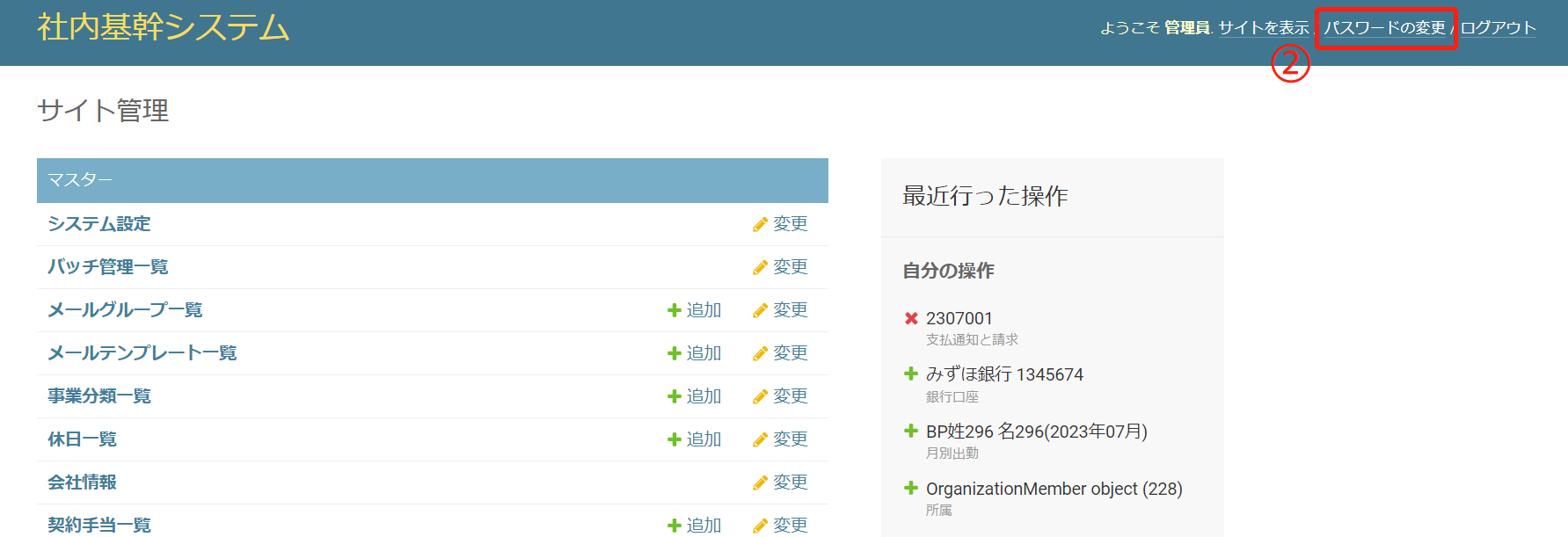Click 変更 text link for メールテンプレート一覧
The width and height of the screenshot is (1568, 537).
tap(790, 353)
